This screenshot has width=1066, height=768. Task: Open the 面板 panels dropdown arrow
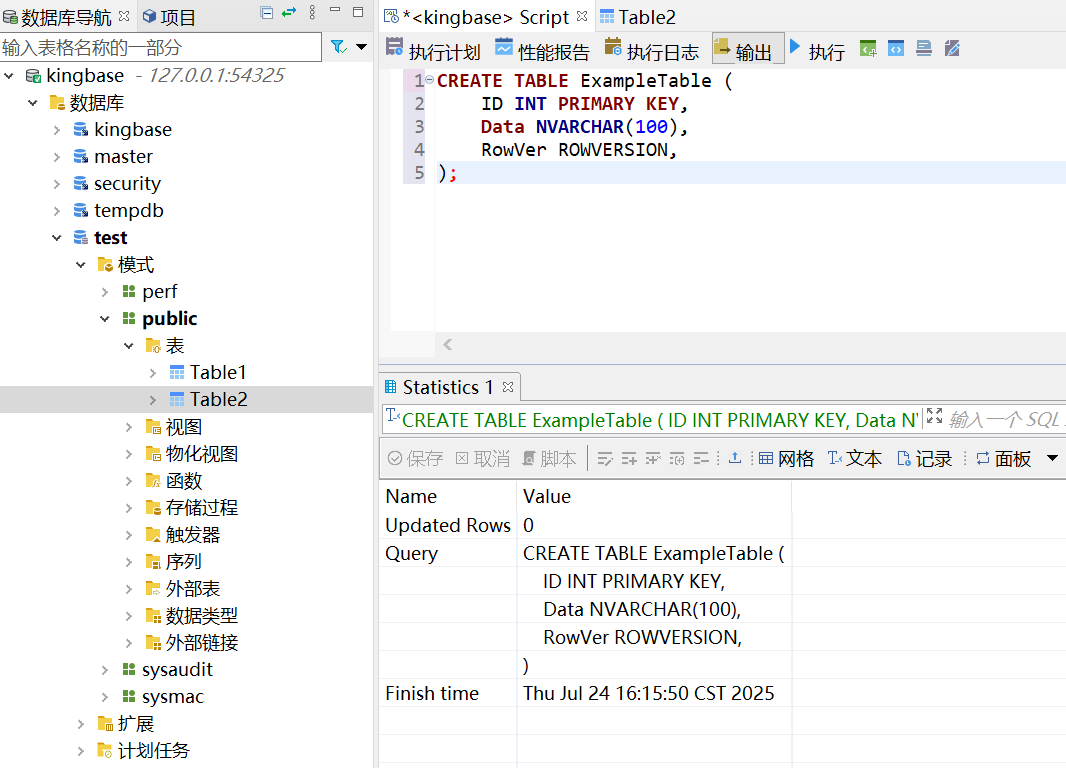1052,458
